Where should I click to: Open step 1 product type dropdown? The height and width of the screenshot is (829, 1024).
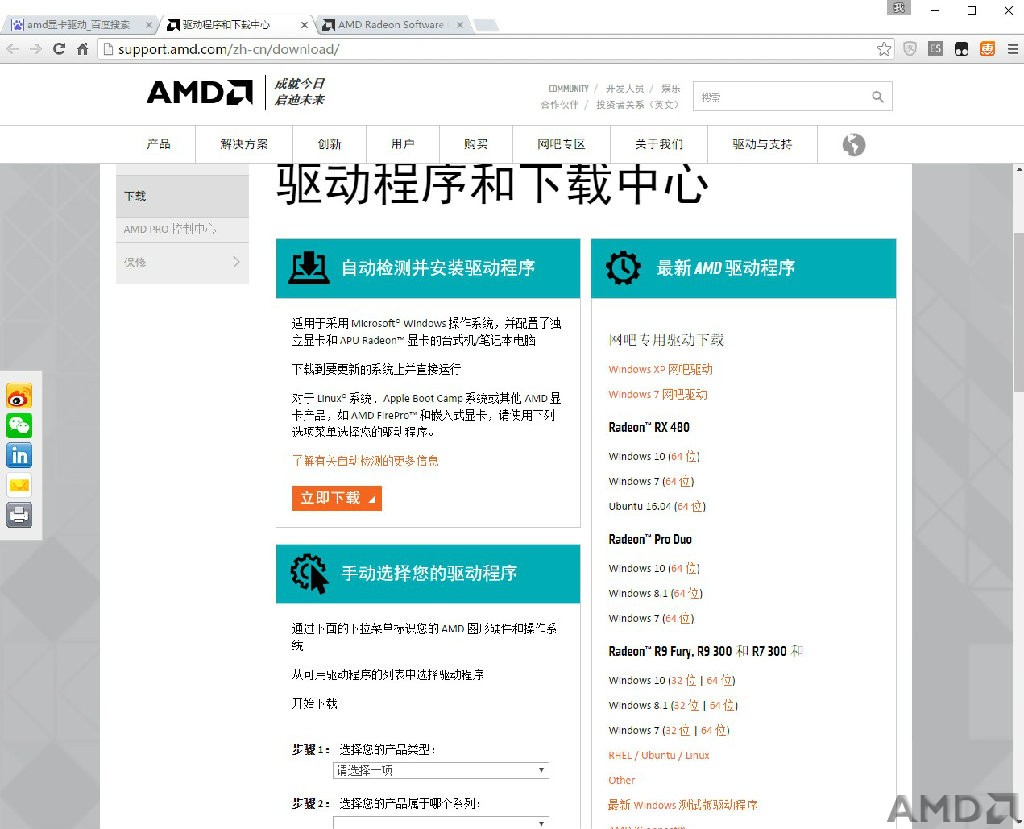(x=441, y=771)
